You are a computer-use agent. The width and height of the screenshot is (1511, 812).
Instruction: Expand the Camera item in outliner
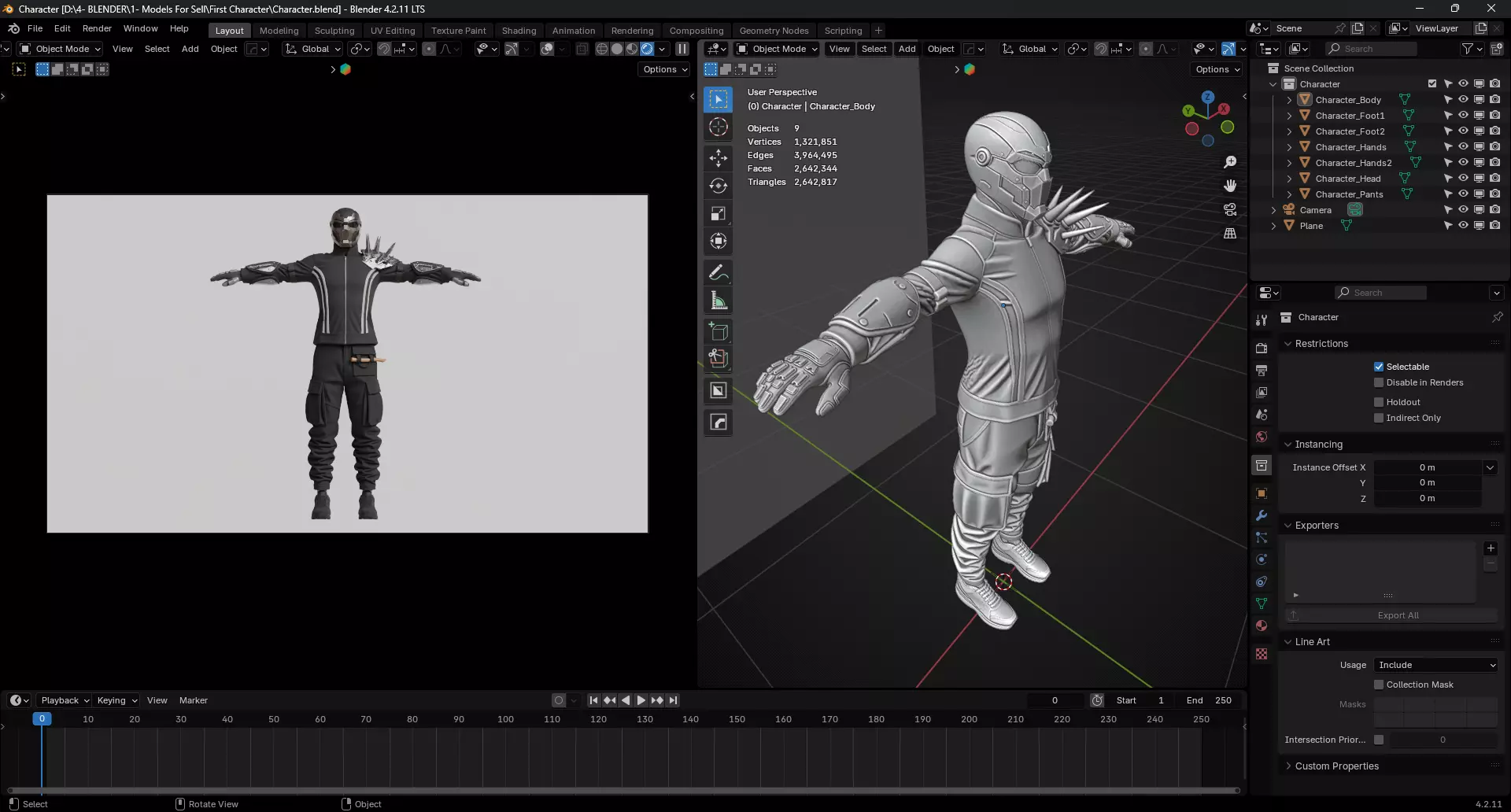coord(1273,210)
